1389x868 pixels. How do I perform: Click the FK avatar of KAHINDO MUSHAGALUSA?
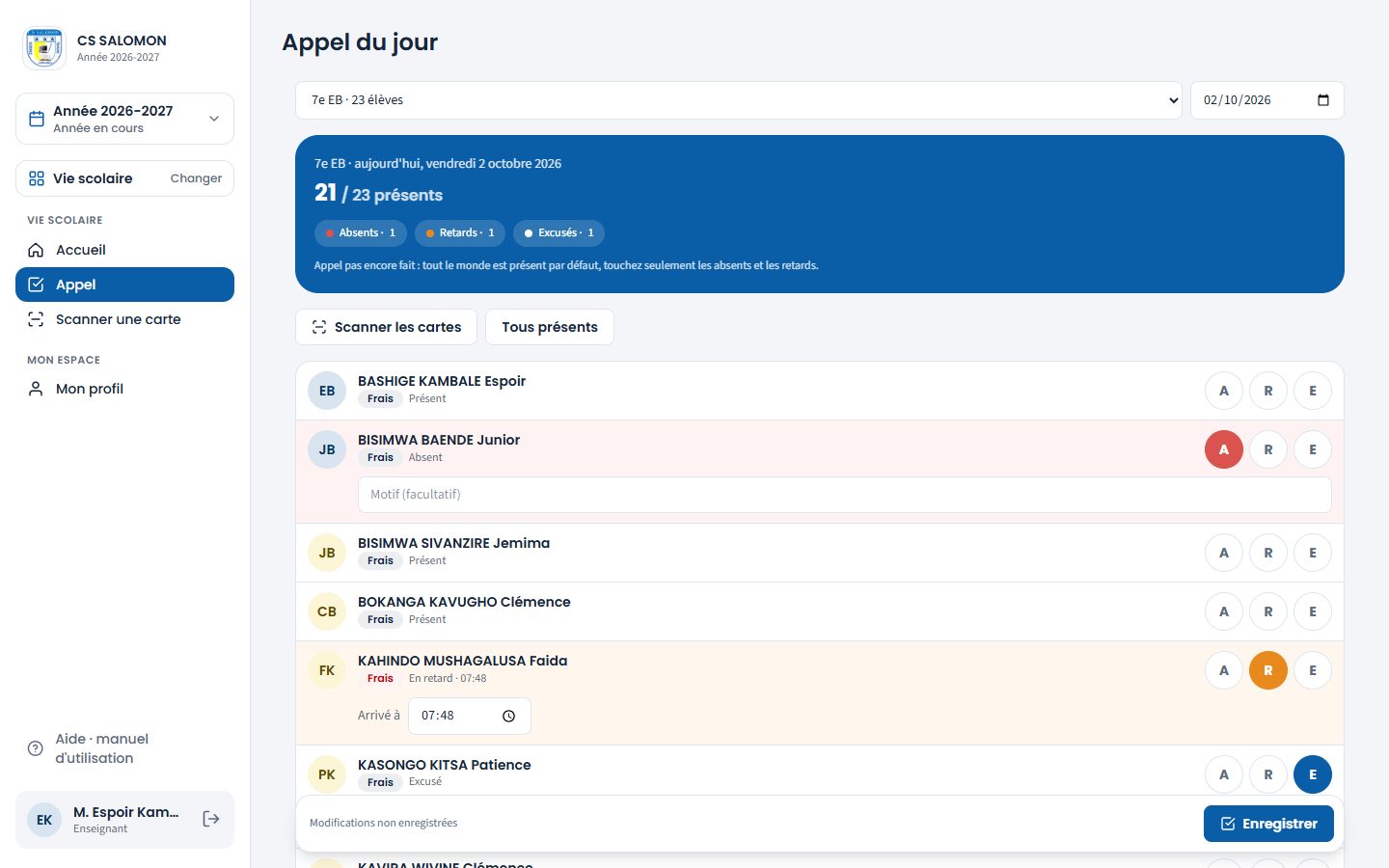click(327, 670)
